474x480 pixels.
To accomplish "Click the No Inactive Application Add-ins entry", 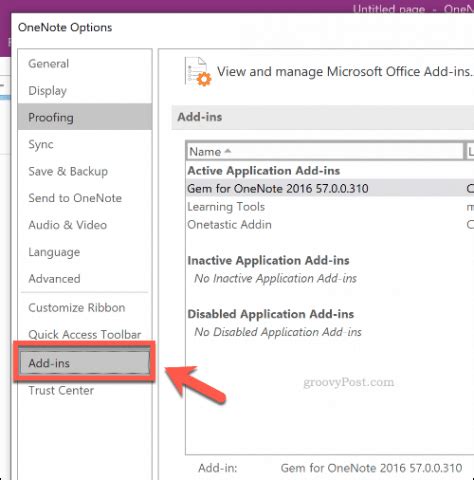I will click(x=275, y=278).
